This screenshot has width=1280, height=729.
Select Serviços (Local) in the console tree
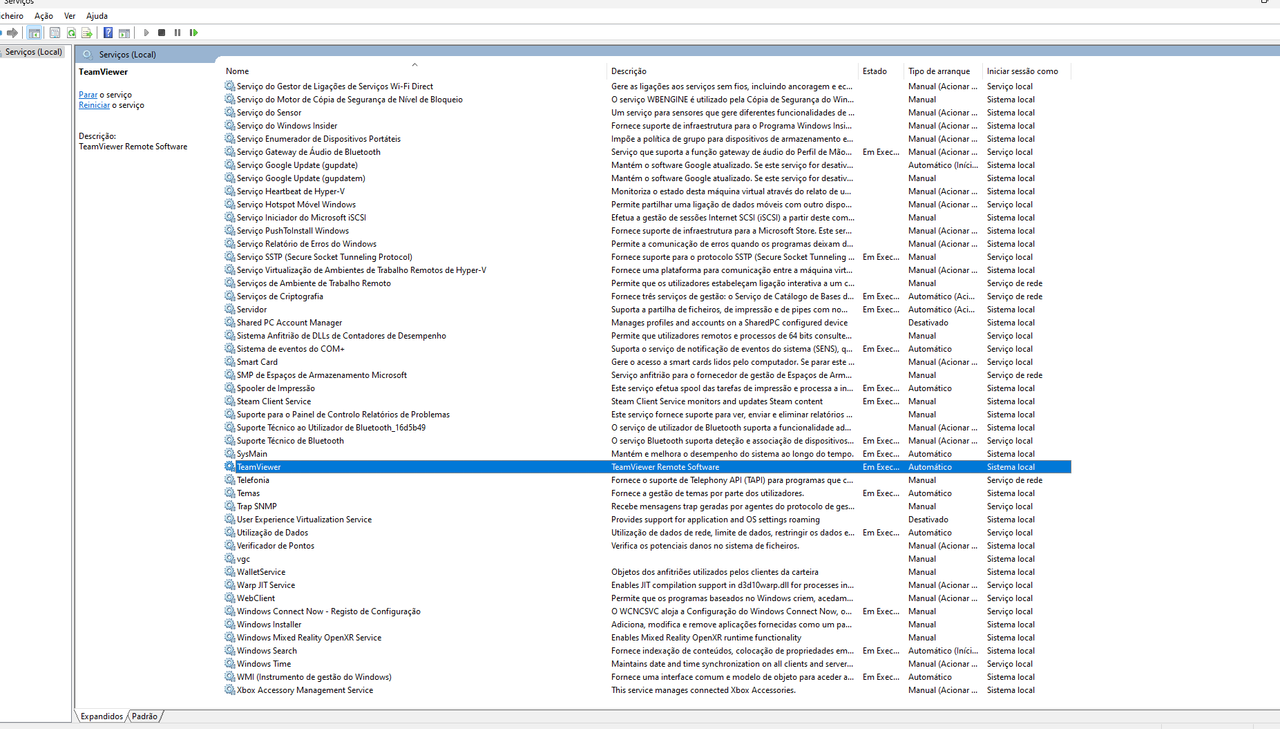[33, 52]
